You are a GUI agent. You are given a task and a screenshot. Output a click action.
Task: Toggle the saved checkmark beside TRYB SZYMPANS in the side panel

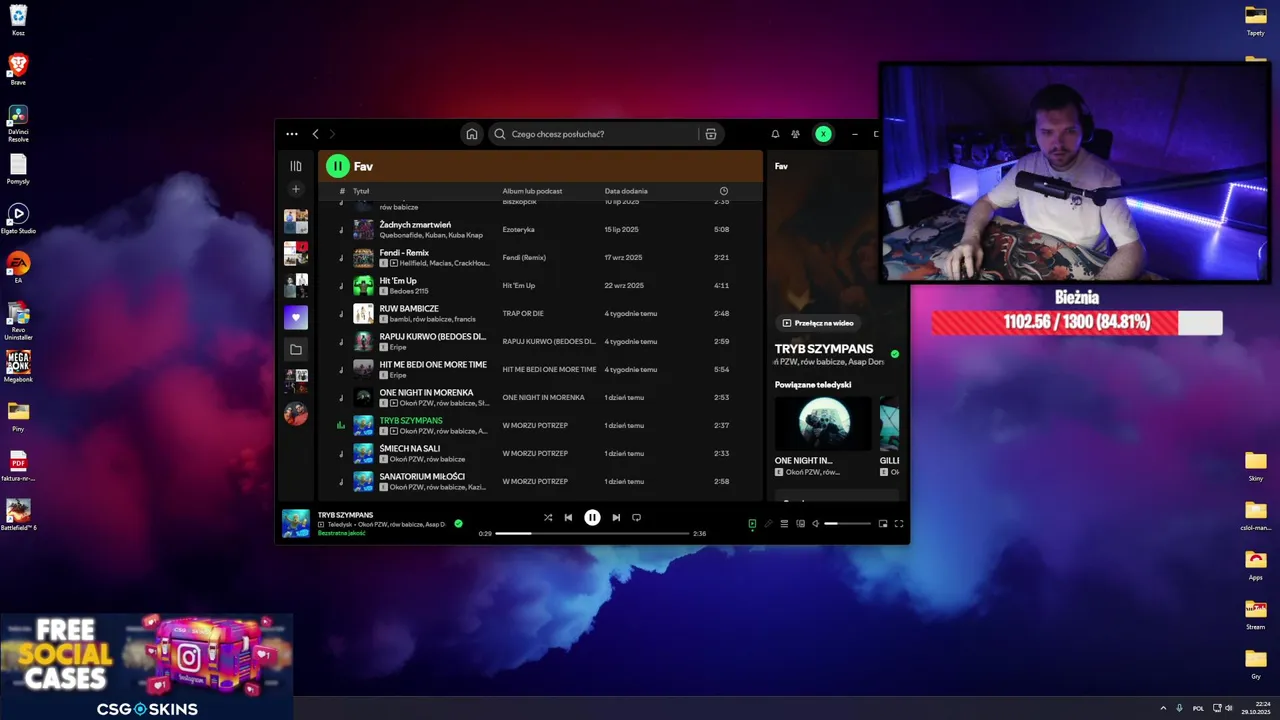point(895,354)
